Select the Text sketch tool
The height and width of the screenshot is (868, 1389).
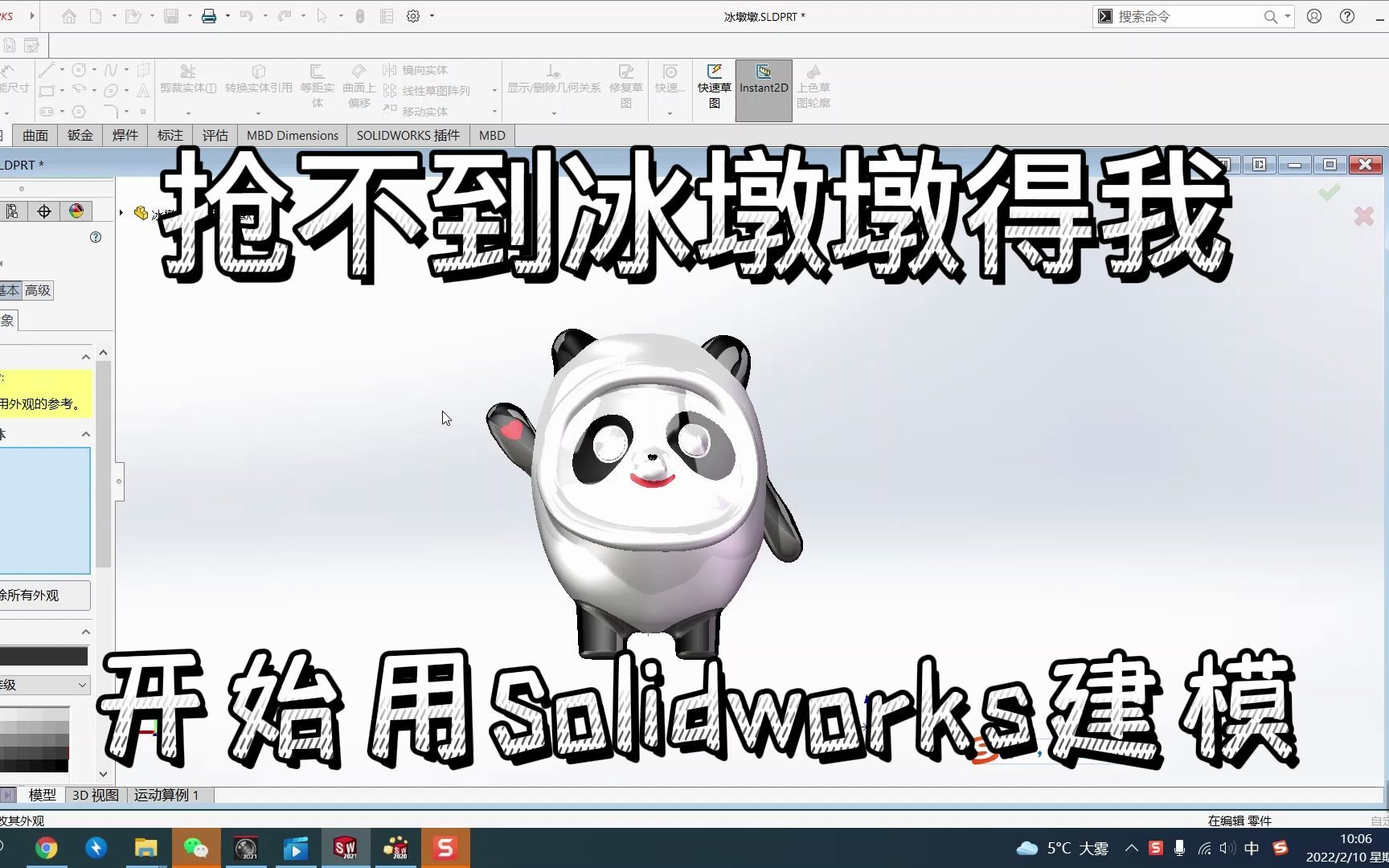pos(143,91)
